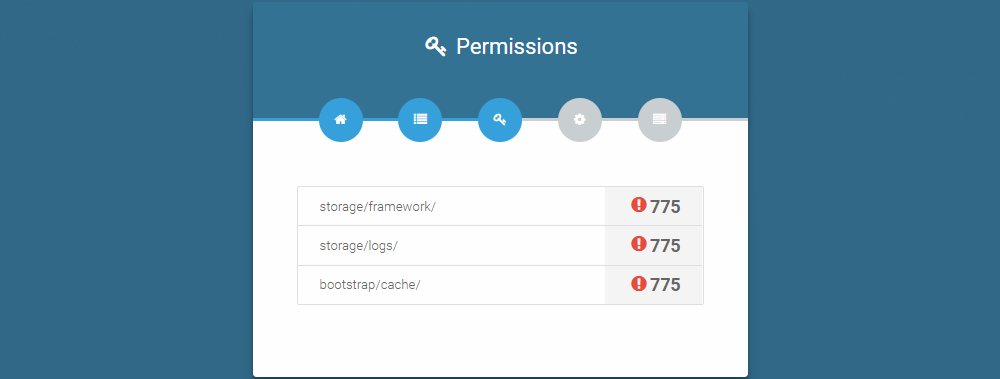The width and height of the screenshot is (1000, 379).
Task: Select the storage/framework/ row
Action: pyautogui.click(x=500, y=206)
